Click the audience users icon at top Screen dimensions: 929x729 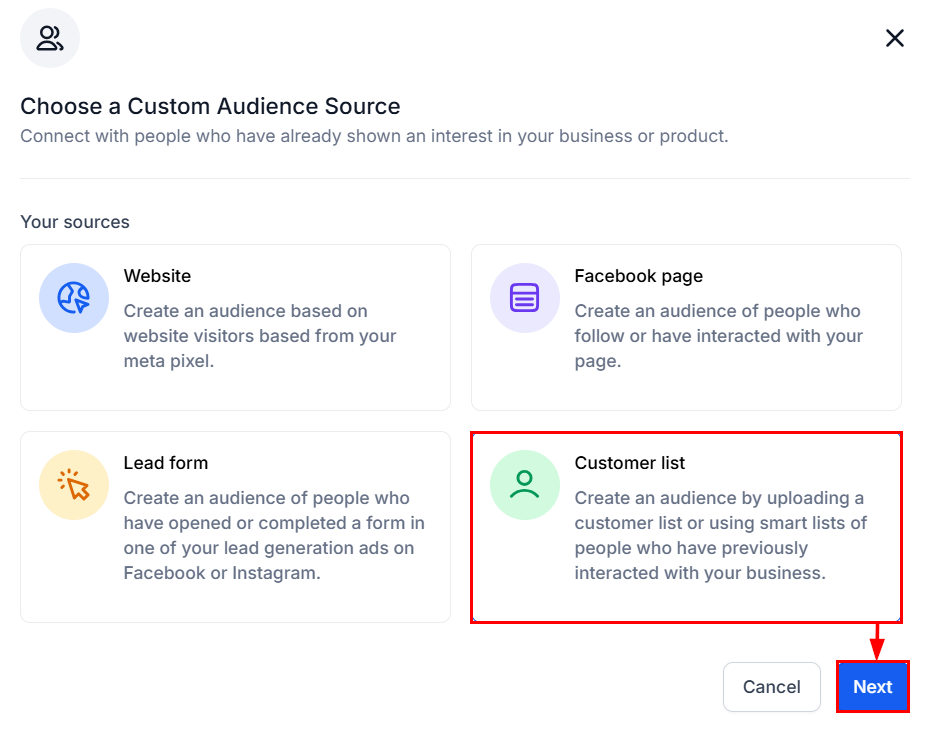point(50,39)
